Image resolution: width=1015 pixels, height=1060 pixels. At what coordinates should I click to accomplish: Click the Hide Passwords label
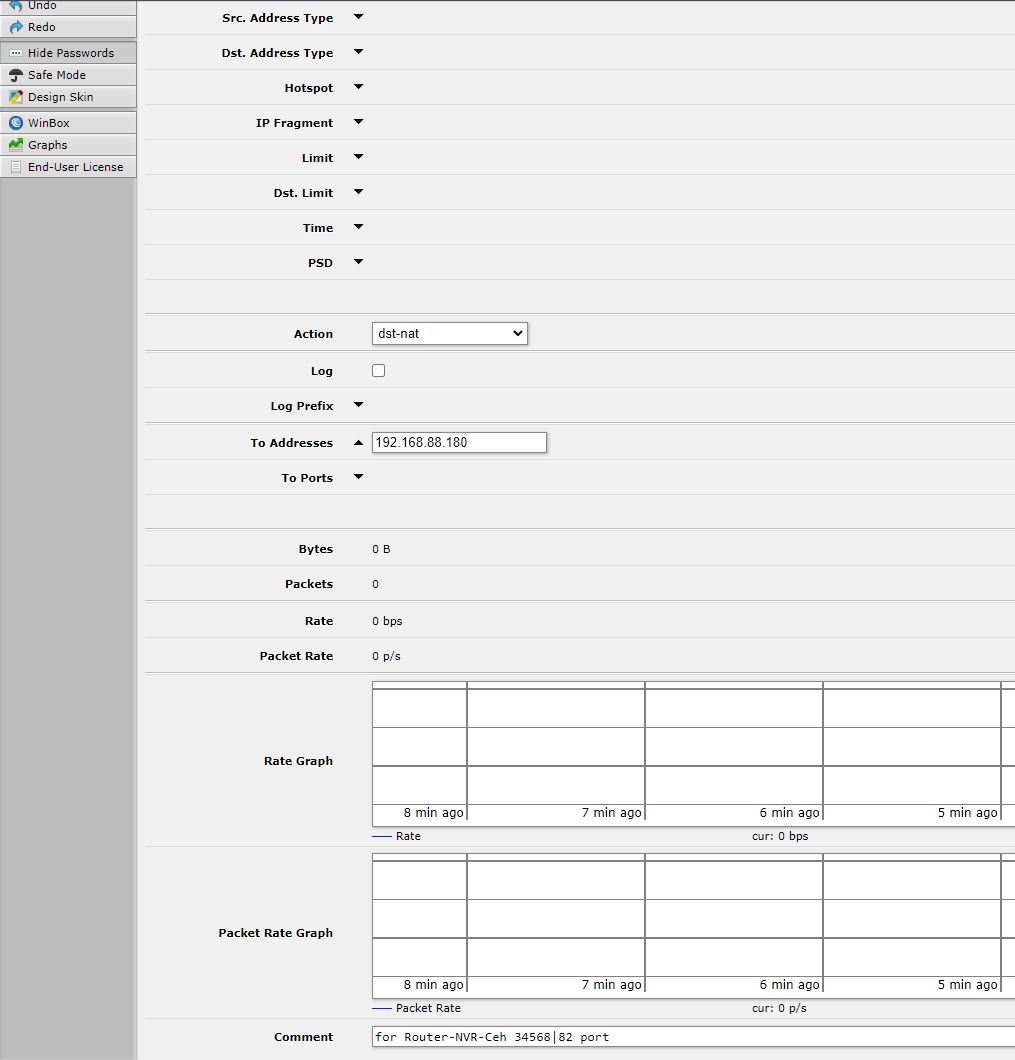pyautogui.click(x=71, y=53)
